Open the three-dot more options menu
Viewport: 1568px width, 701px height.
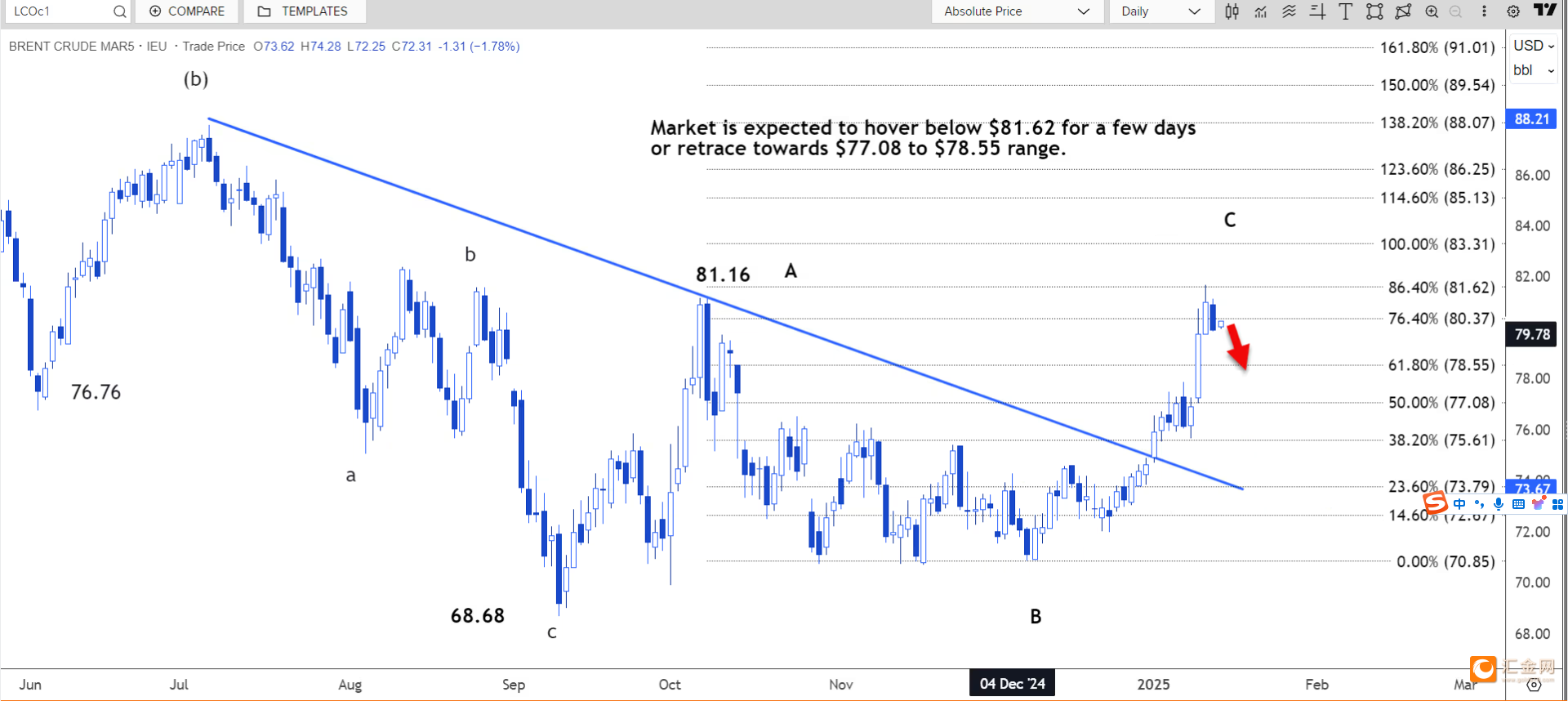1484,11
